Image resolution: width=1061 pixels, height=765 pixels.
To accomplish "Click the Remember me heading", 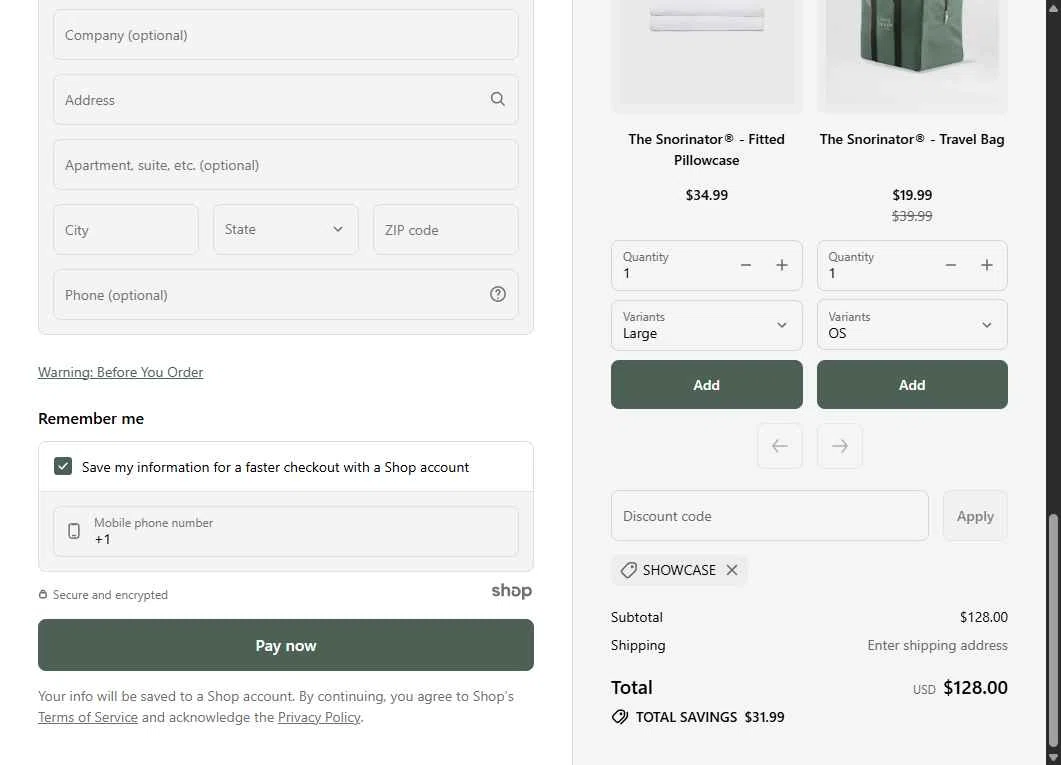I will (91, 419).
